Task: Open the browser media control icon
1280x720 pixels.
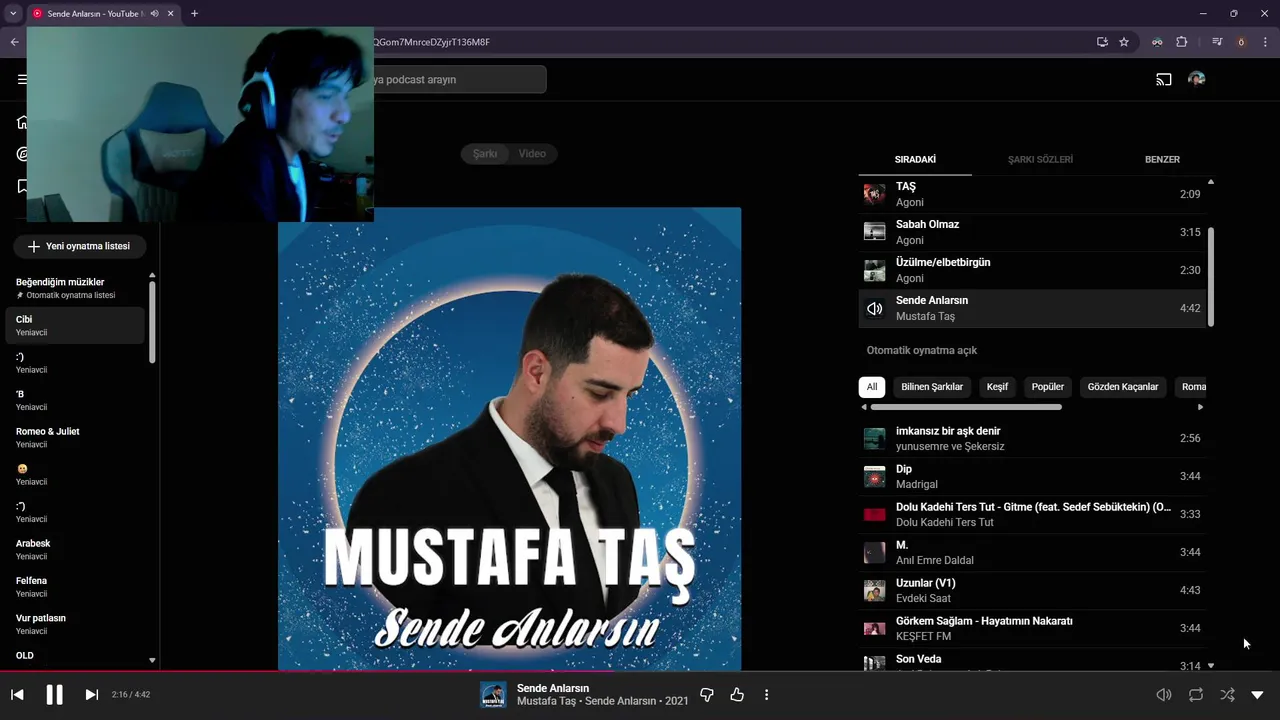Action: 1217,42
